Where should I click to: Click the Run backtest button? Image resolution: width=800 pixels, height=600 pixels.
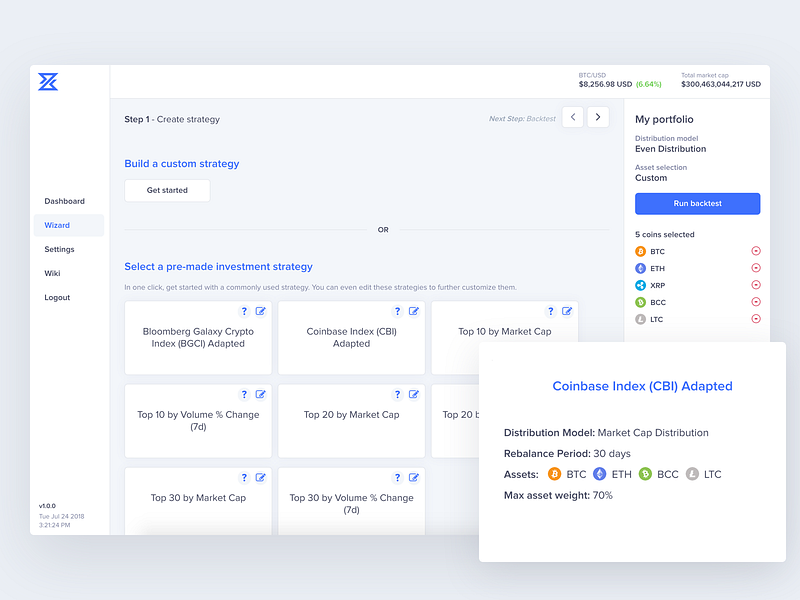point(697,204)
